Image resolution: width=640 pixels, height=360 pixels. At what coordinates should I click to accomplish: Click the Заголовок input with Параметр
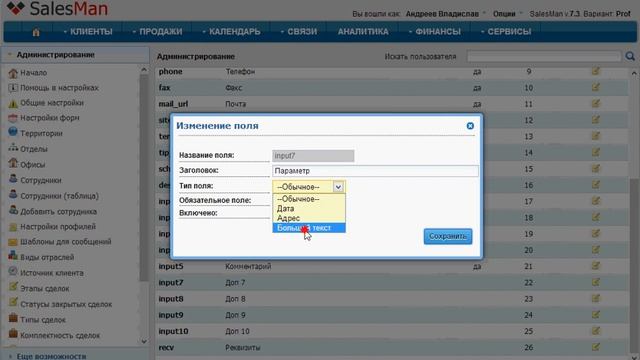pos(375,171)
